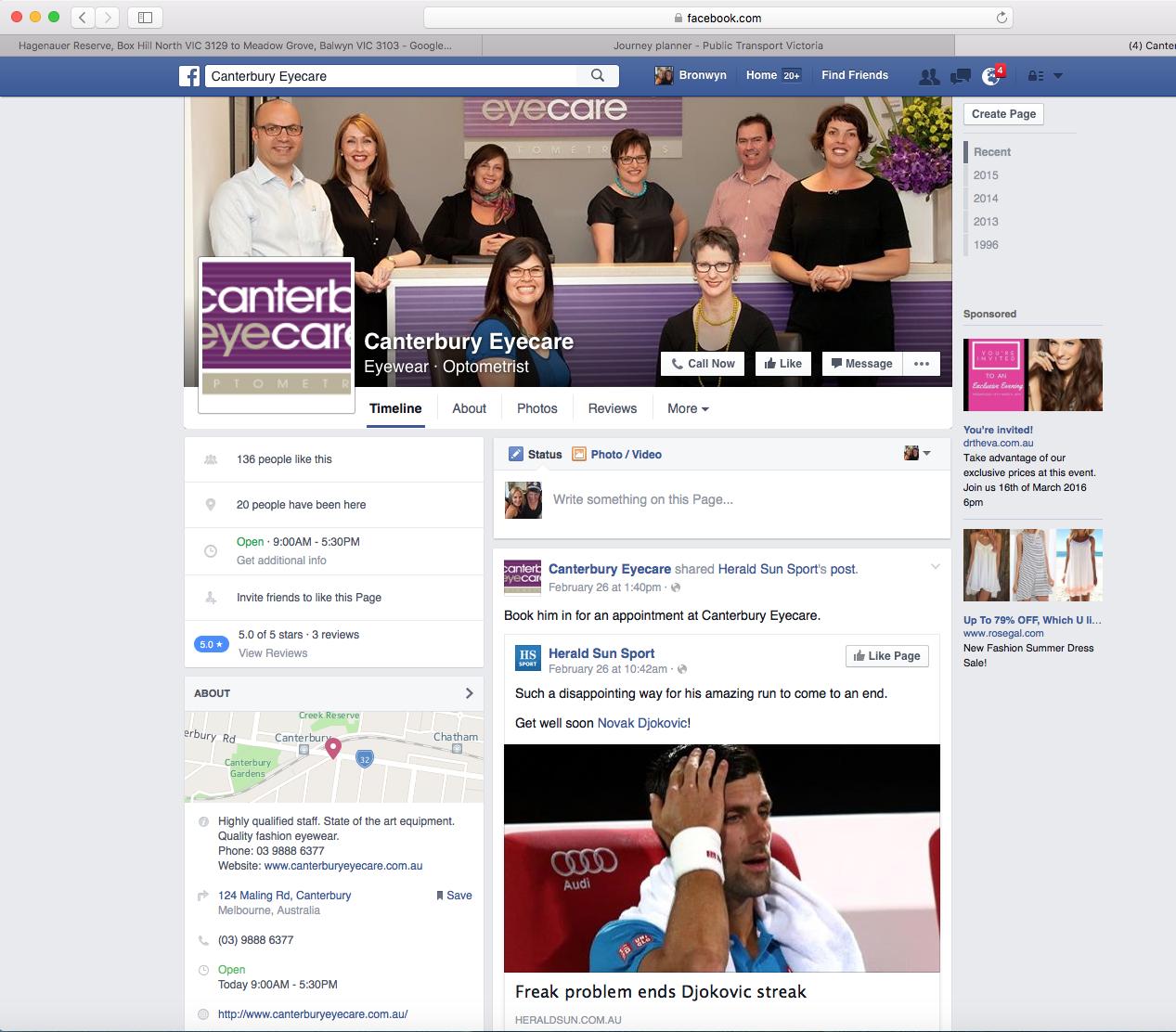
Task: Jump to 2015 in the timeline
Action: 986,175
